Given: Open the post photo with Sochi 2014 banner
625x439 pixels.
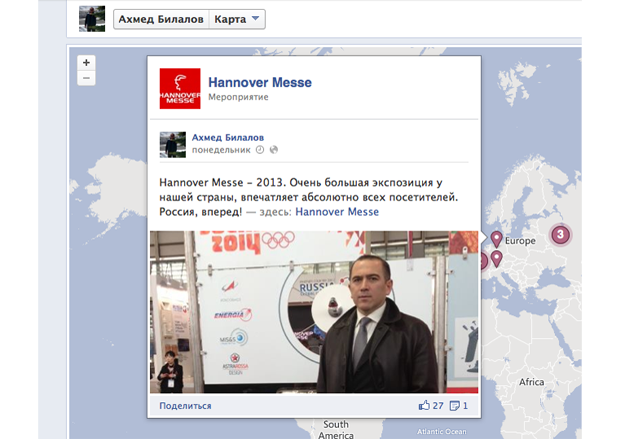Looking at the screenshot, I should coord(314,312).
